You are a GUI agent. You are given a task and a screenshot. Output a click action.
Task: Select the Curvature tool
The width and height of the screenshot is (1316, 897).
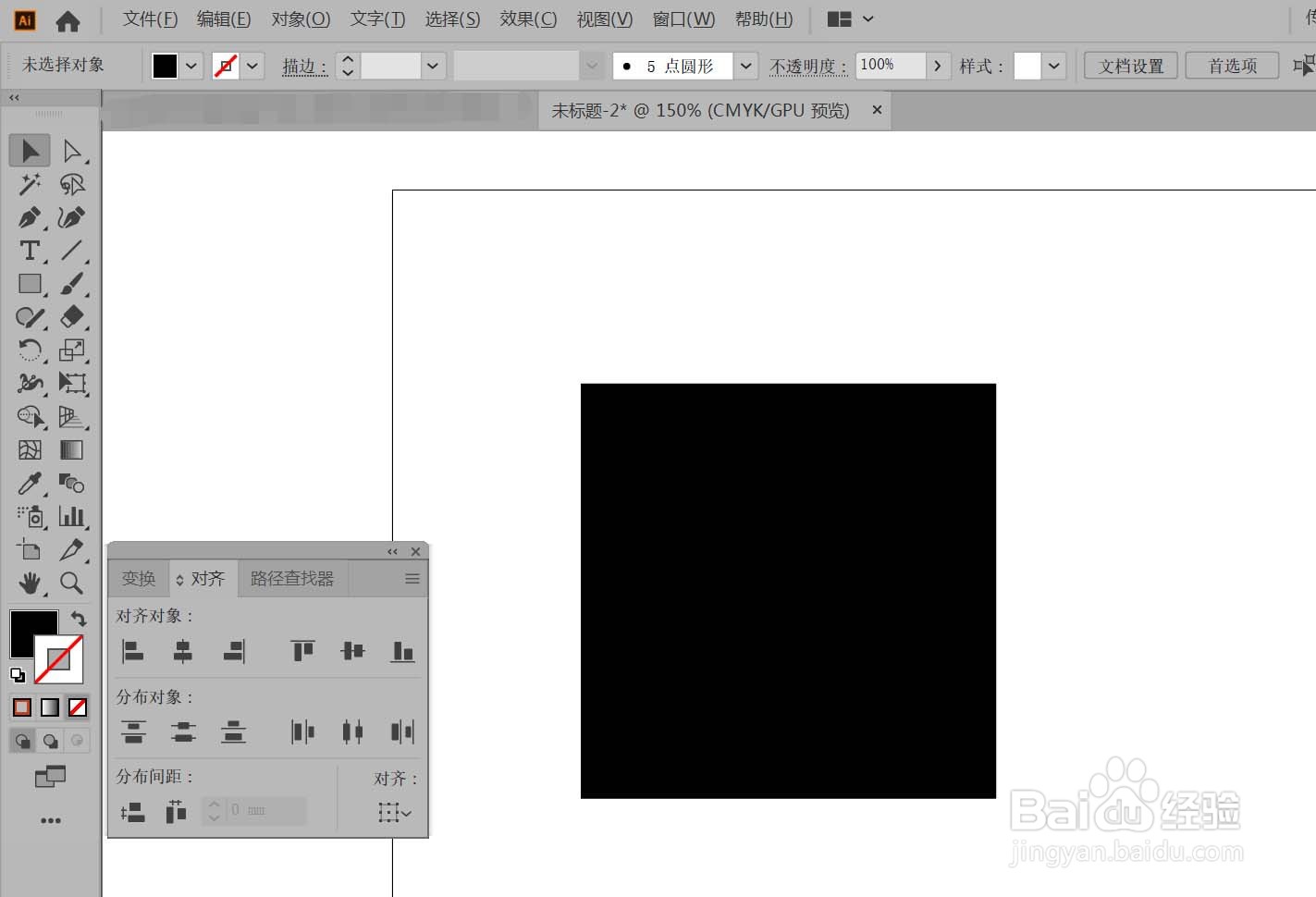[71, 217]
